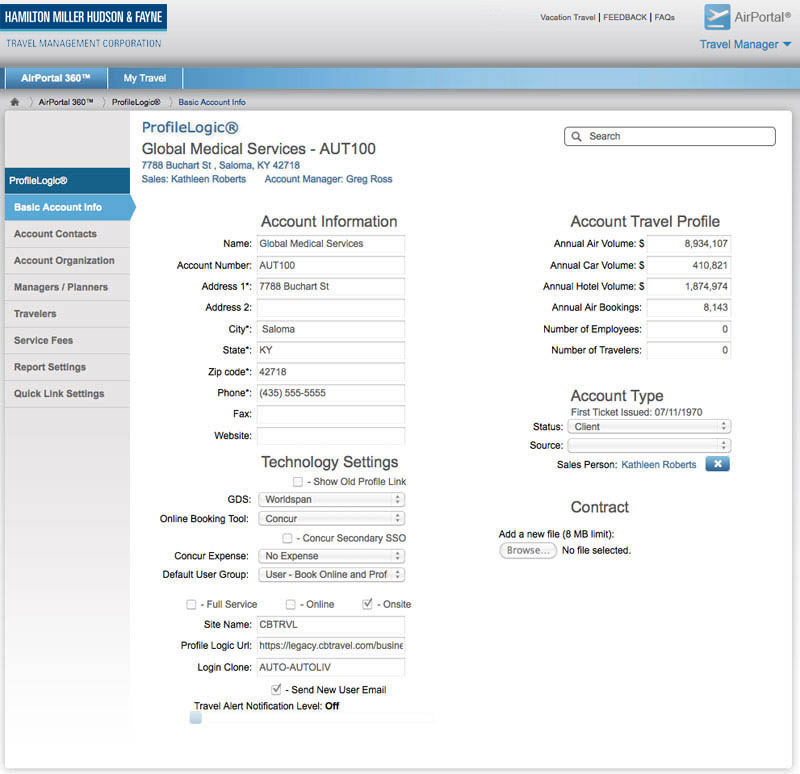Open the GDS dropdown showing Worldspan

click(332, 500)
